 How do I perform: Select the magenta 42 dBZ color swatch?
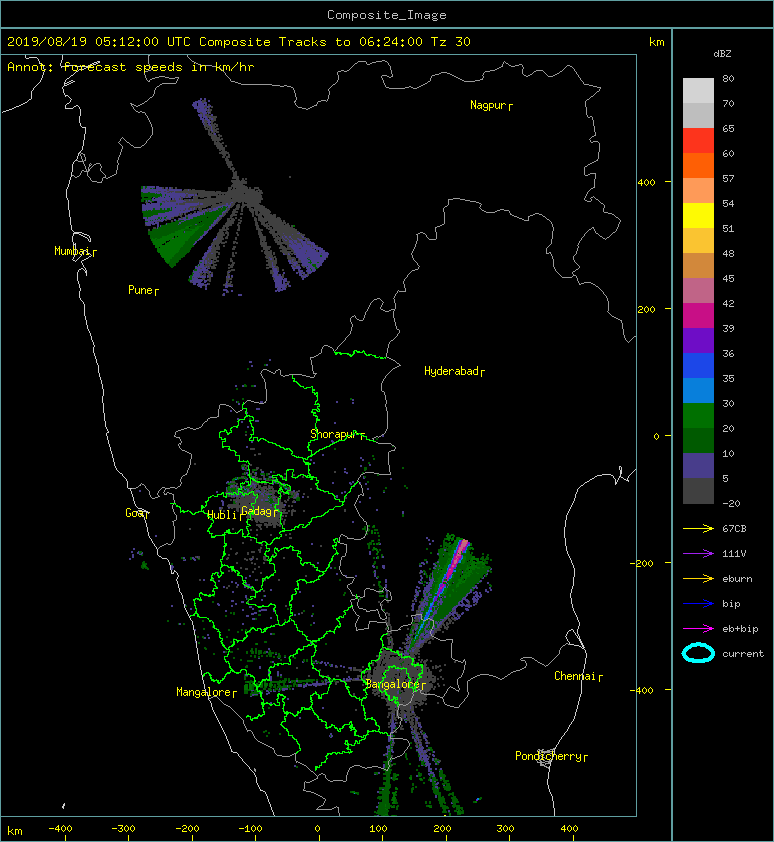click(698, 315)
